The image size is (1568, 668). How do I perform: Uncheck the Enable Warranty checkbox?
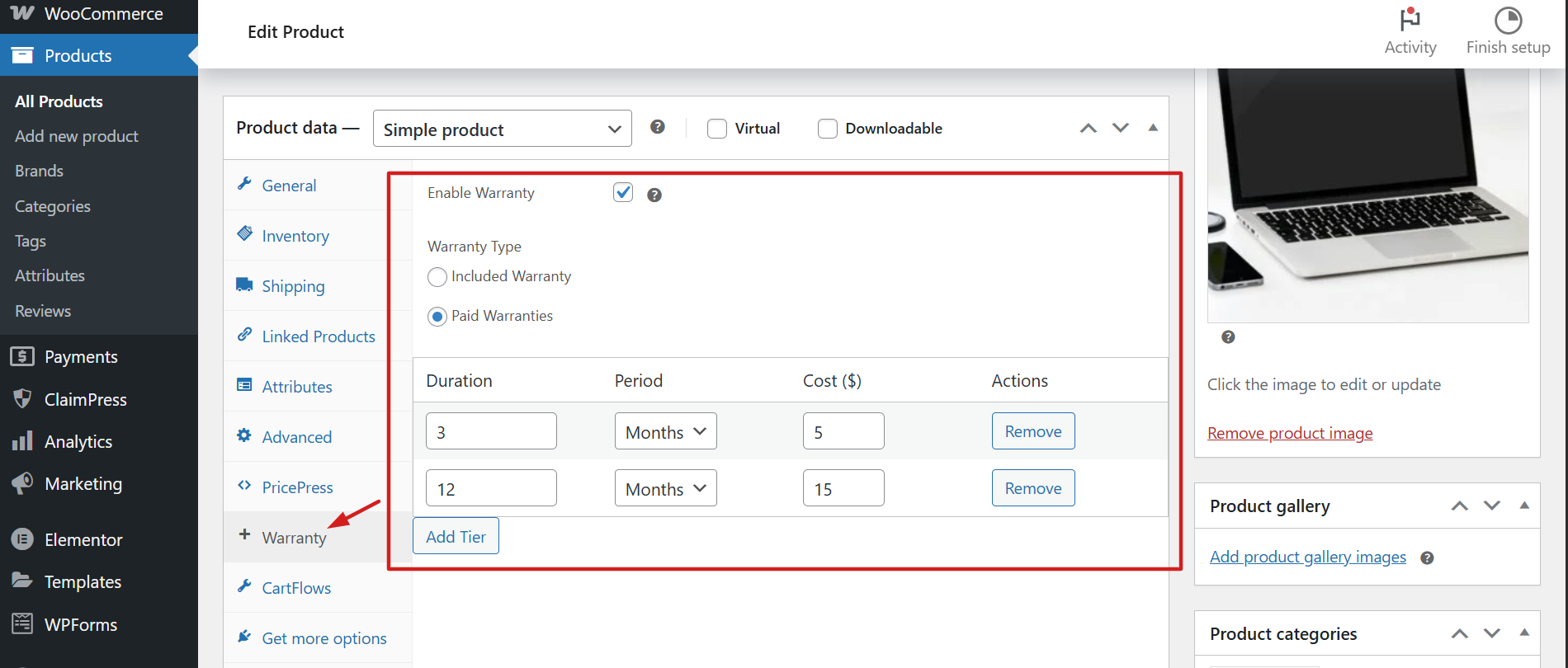(x=623, y=193)
